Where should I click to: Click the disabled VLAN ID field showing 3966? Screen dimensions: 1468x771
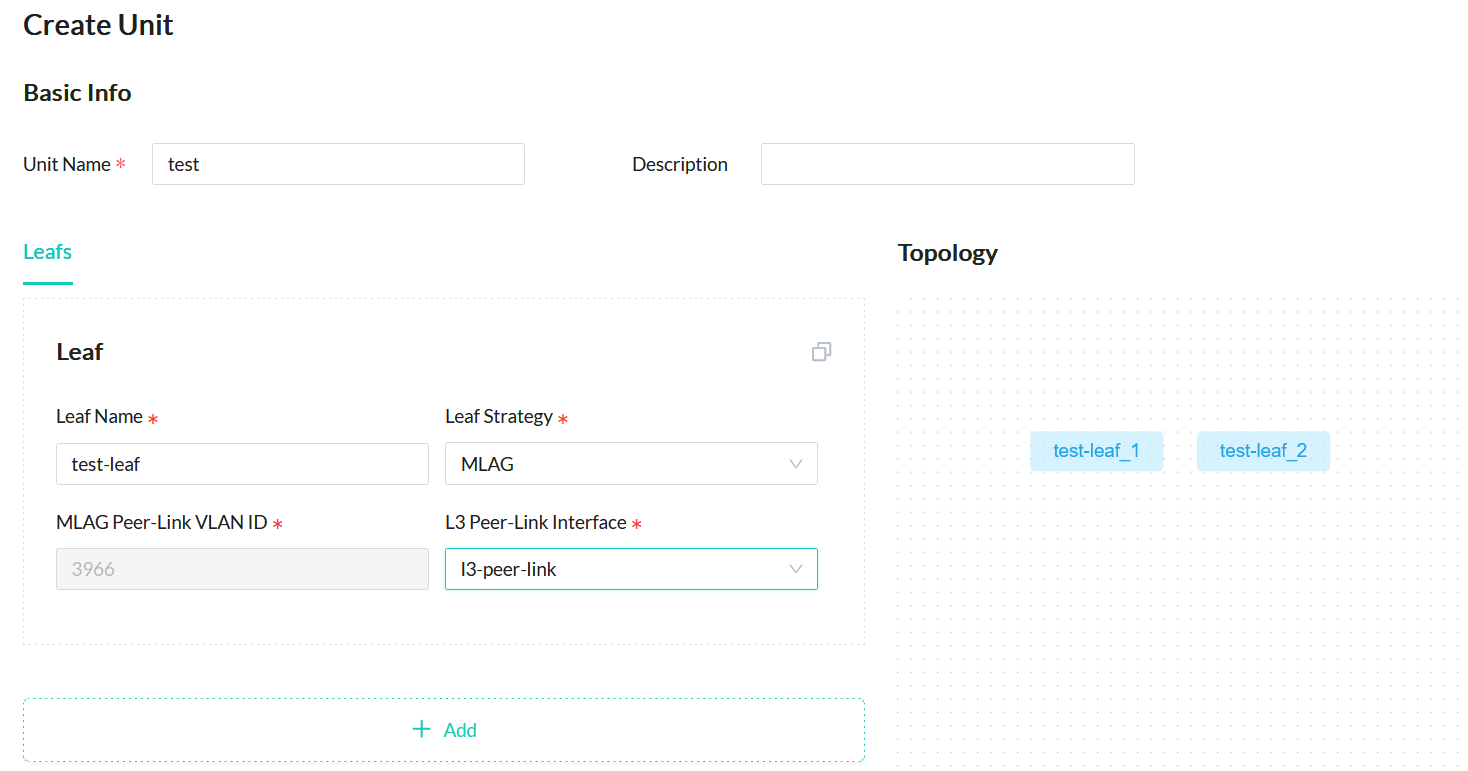coord(242,569)
